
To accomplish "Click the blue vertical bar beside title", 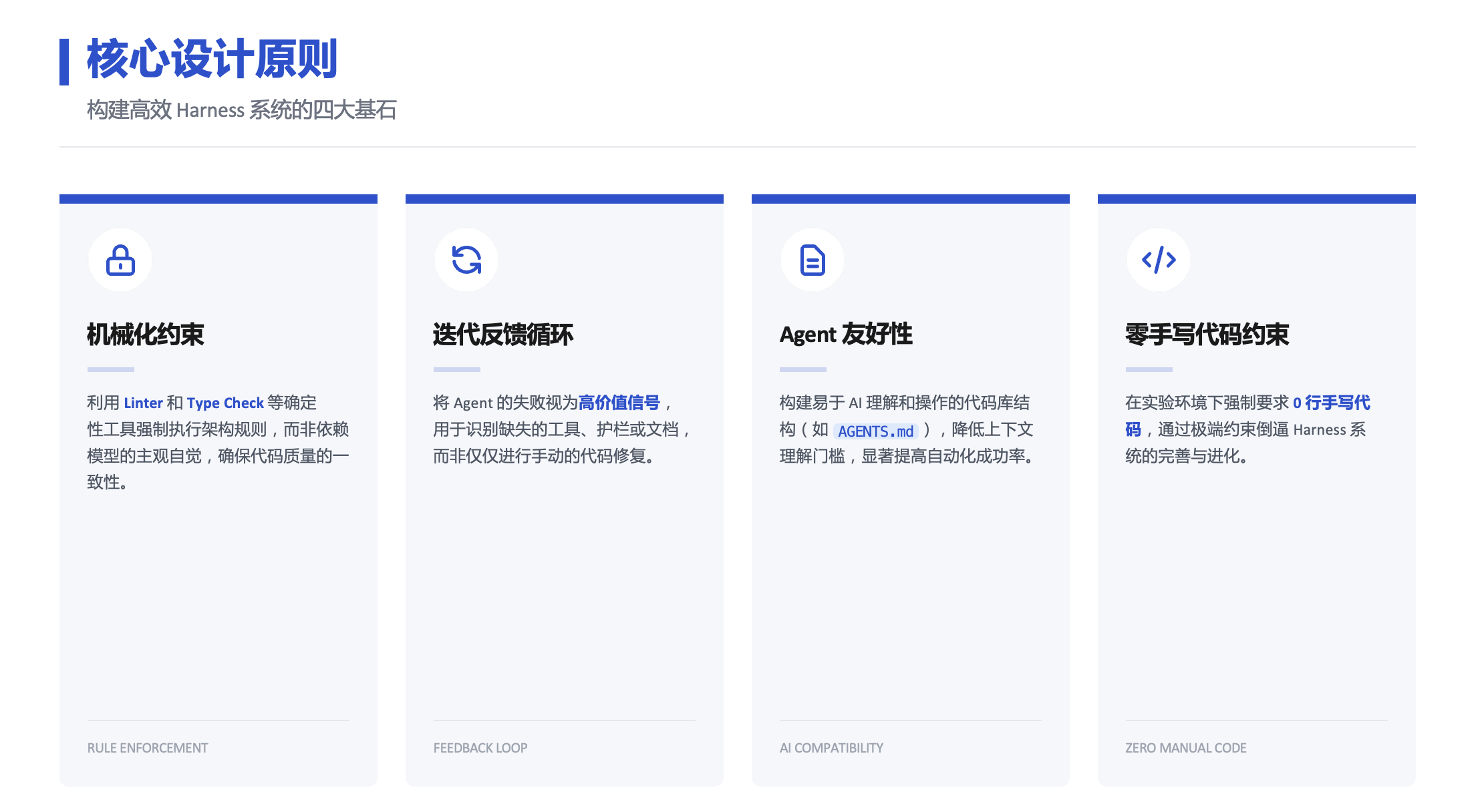I will (x=64, y=61).
